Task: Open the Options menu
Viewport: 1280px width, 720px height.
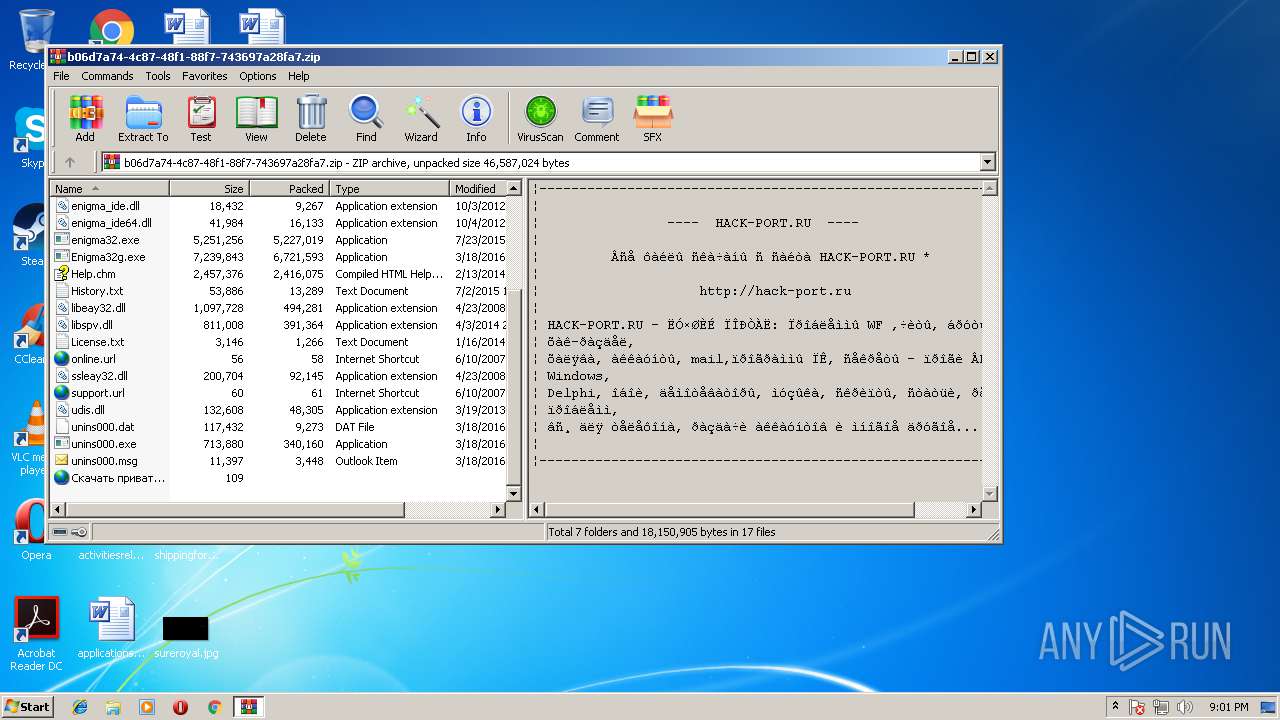Action: pos(257,76)
